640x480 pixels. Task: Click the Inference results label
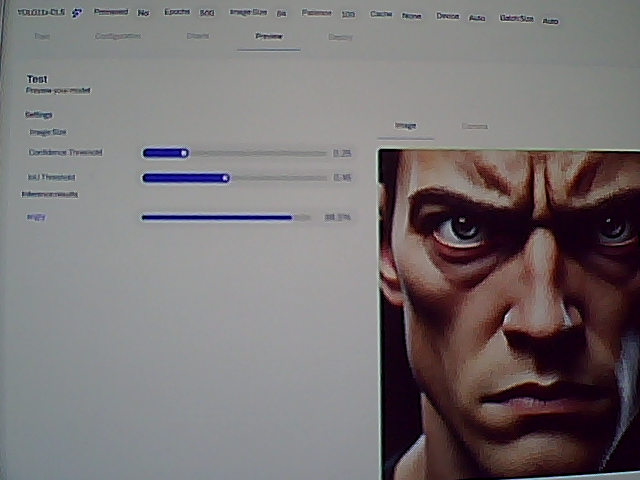[x=50, y=194]
